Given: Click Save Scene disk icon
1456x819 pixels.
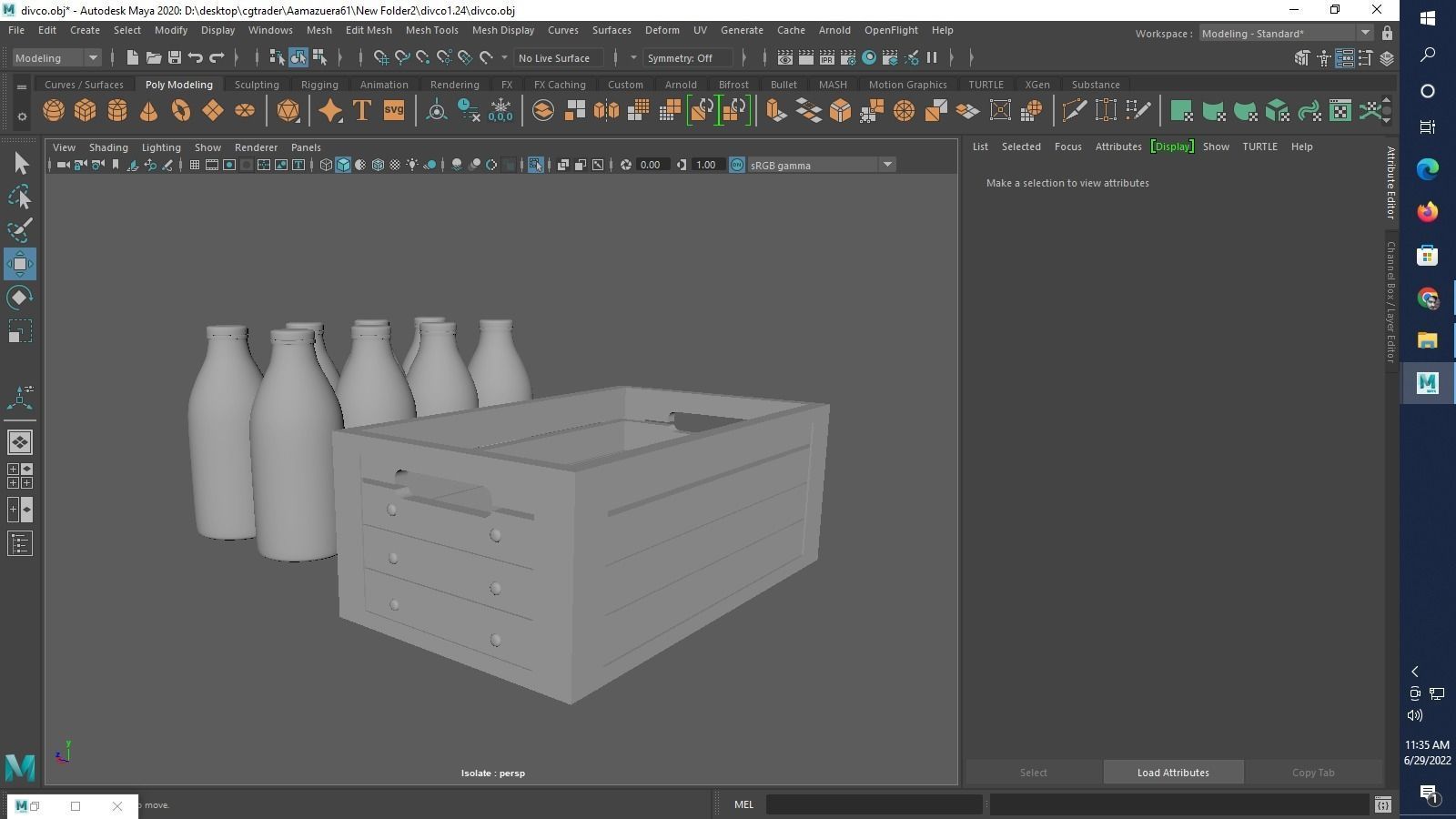Looking at the screenshot, I should coord(175,58).
